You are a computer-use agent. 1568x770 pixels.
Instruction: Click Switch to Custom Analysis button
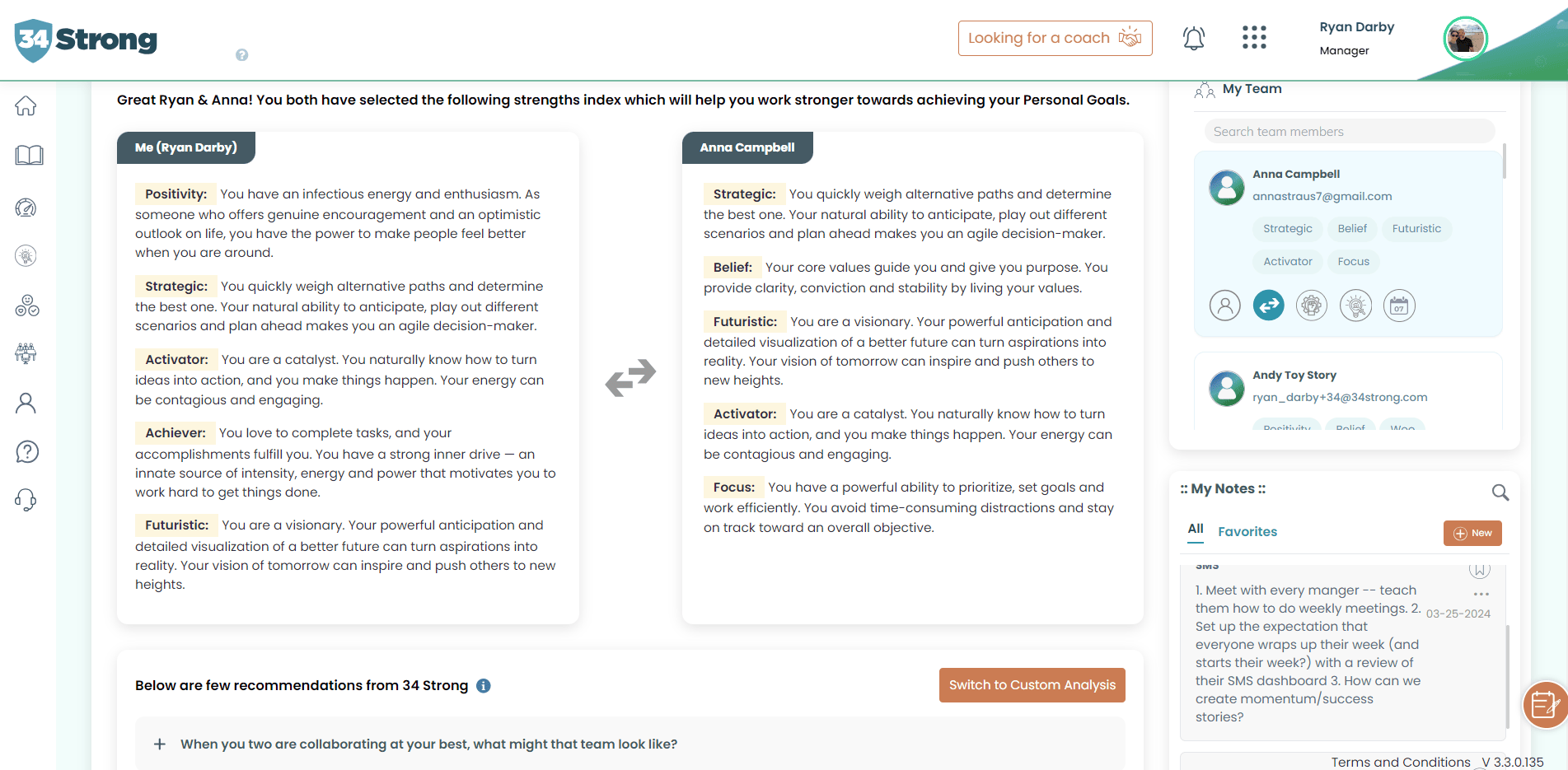pos(1032,685)
